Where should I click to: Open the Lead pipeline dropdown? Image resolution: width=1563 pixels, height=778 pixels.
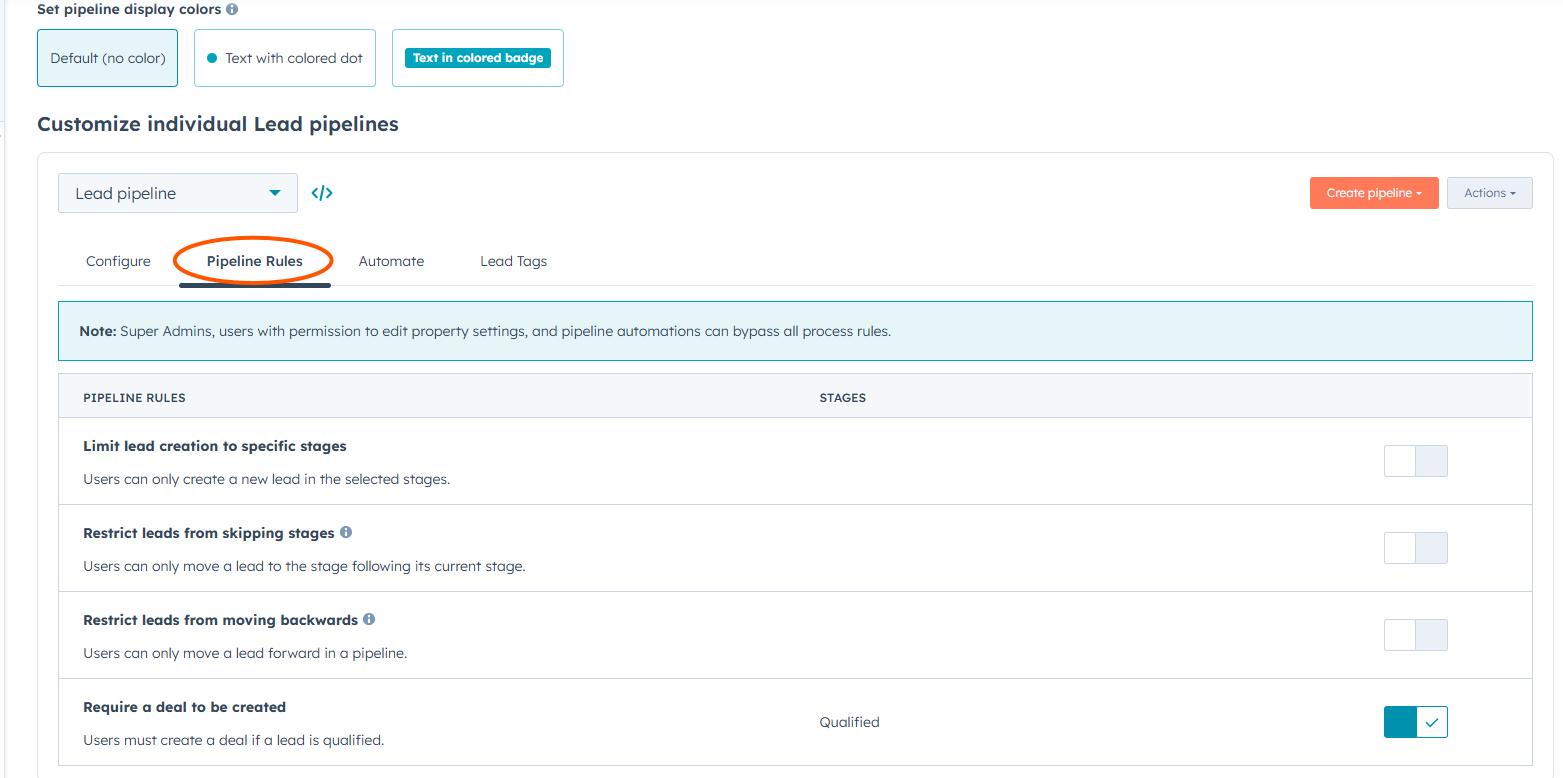[x=178, y=193]
